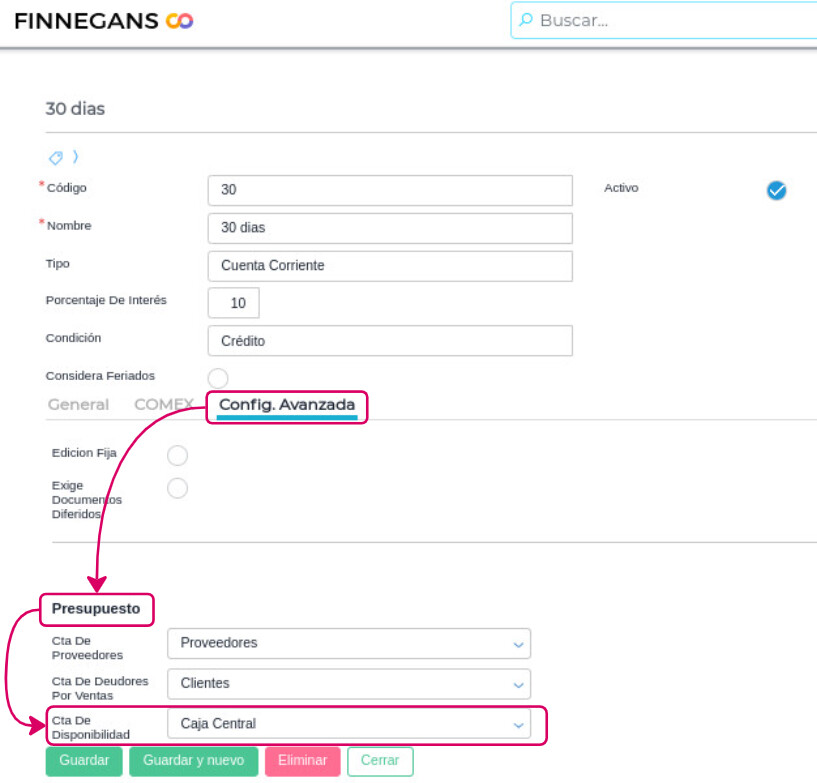Check the Edicion Fija option

pos(177,456)
